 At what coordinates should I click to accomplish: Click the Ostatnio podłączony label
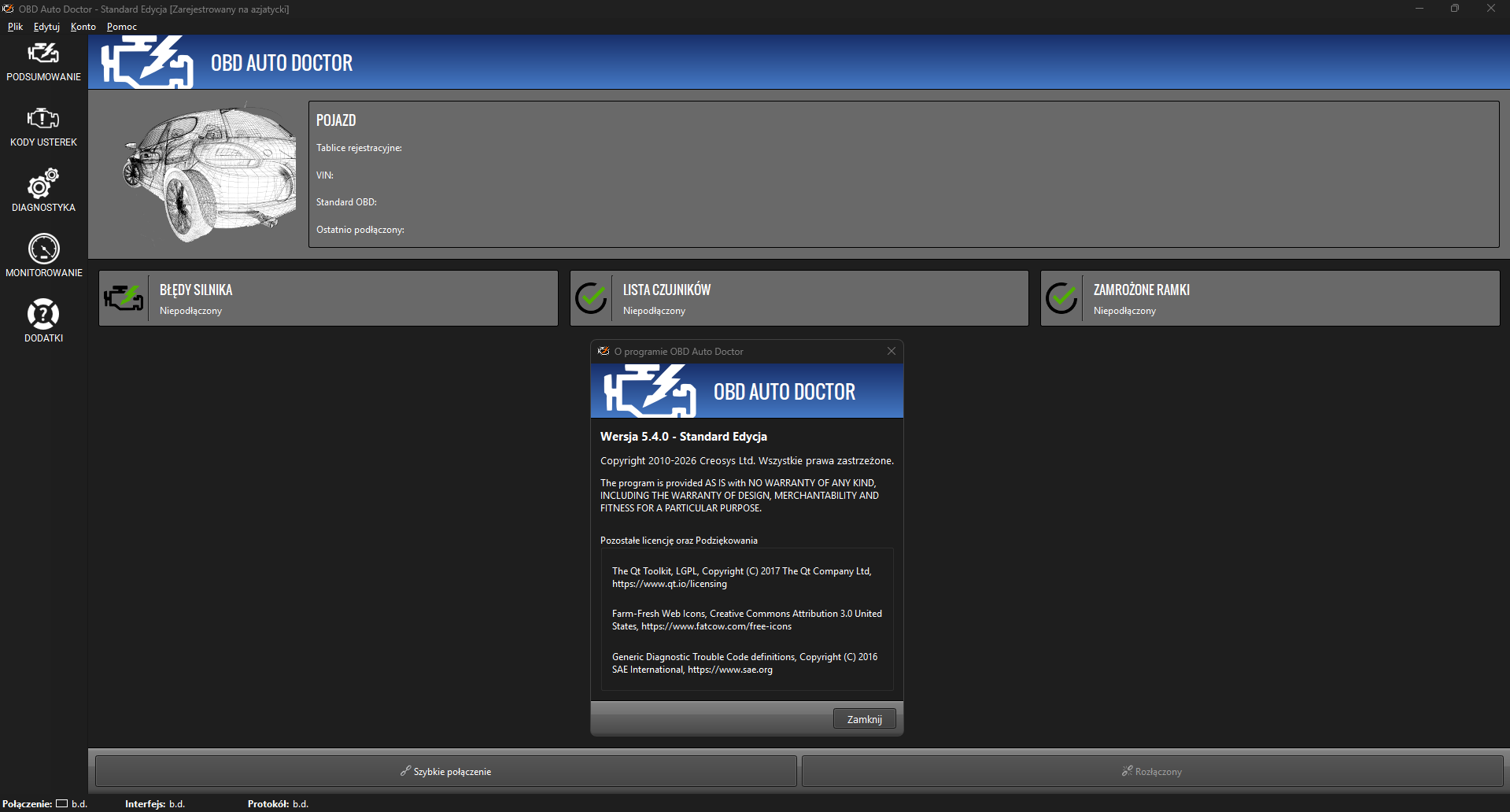[360, 230]
